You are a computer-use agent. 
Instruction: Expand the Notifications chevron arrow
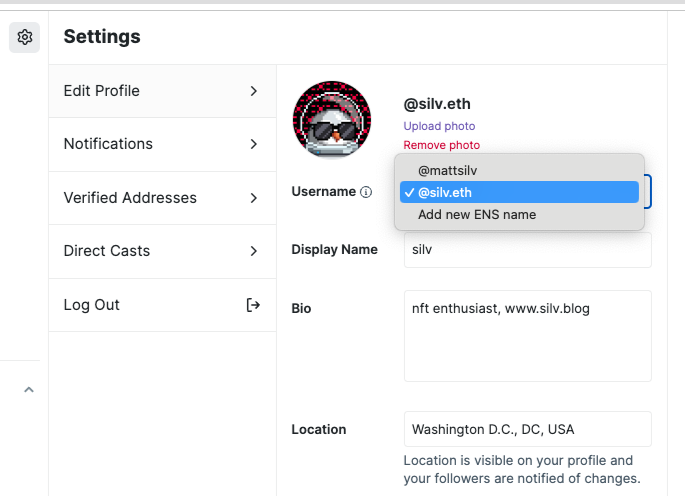pos(254,144)
